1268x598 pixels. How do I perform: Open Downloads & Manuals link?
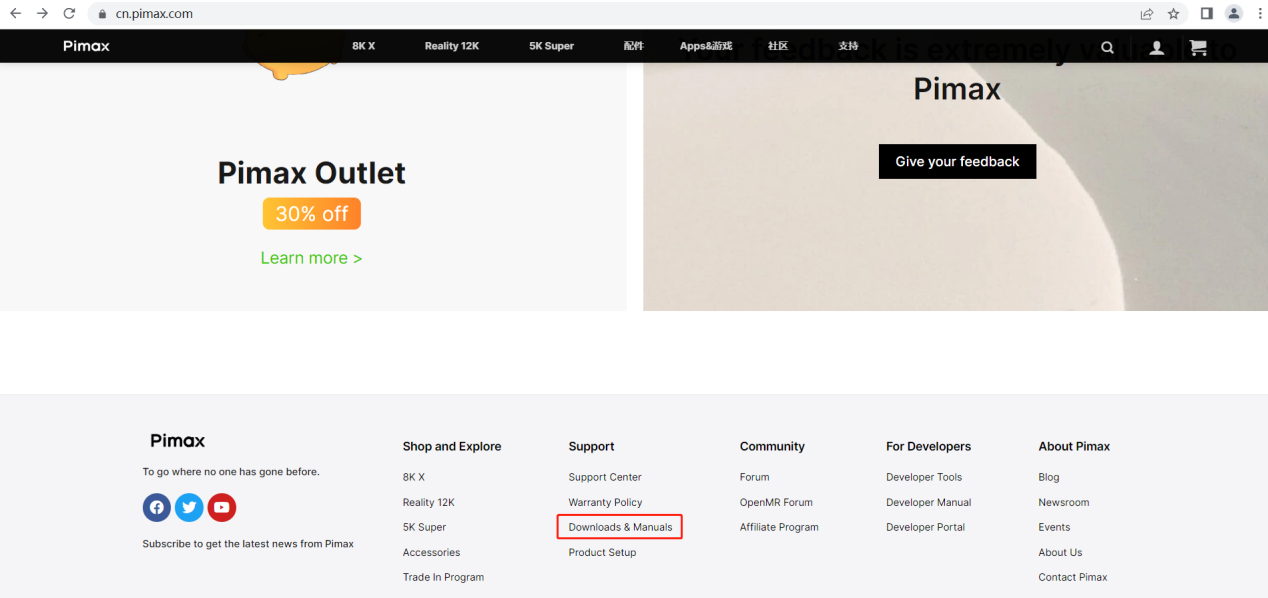pyautogui.click(x=621, y=527)
